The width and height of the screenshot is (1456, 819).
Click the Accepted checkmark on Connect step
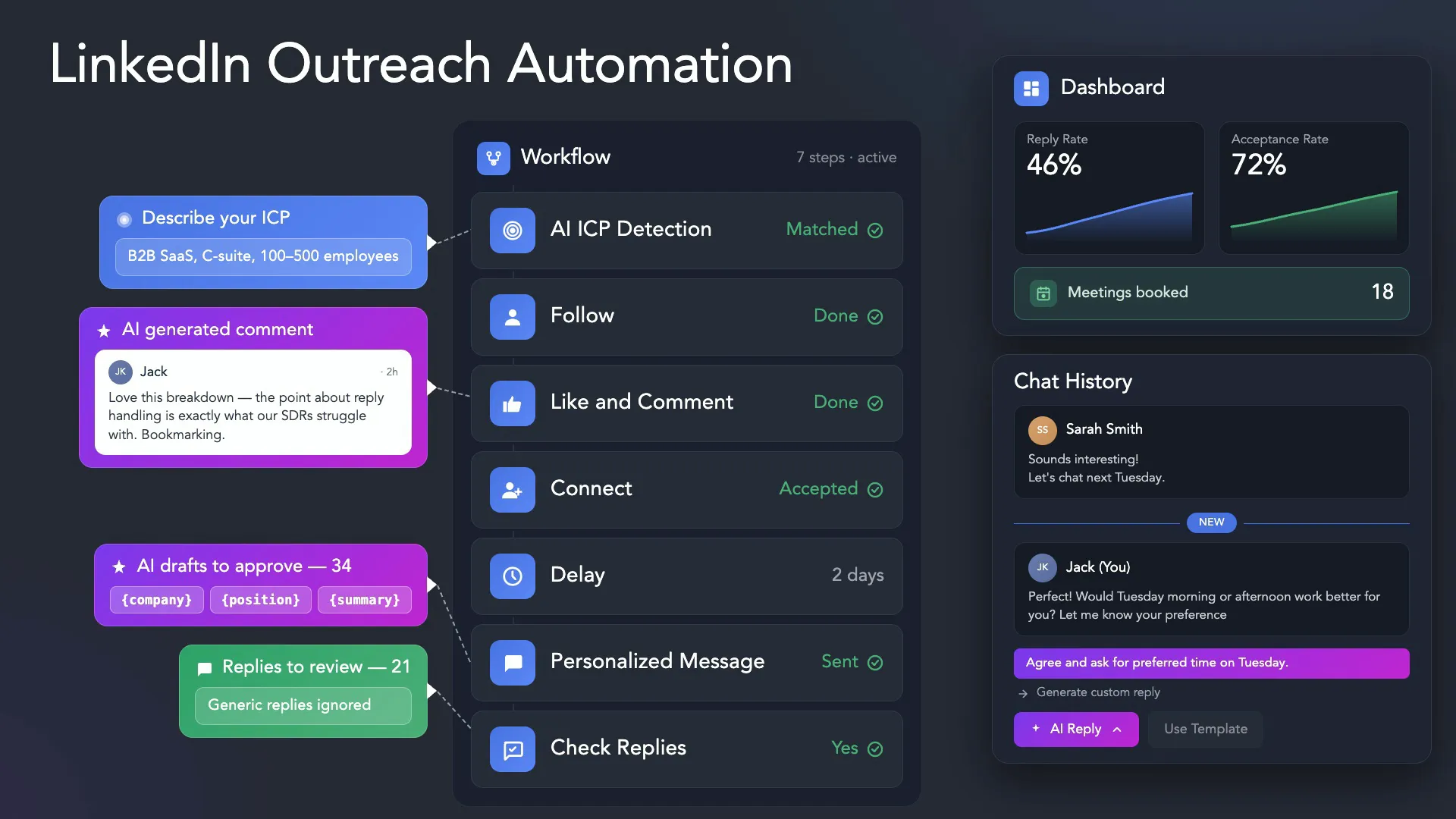(875, 490)
